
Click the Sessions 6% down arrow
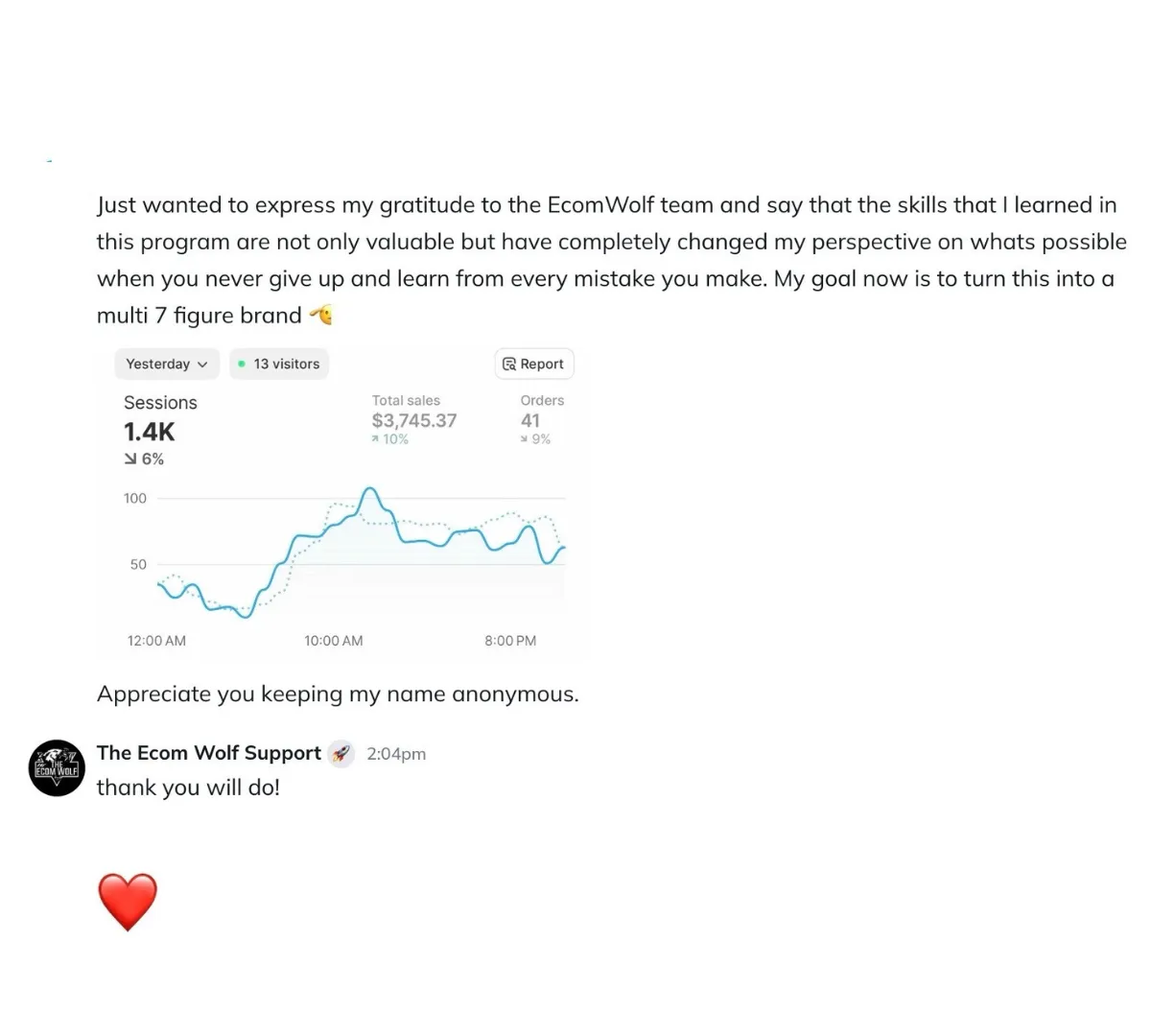click(x=130, y=459)
